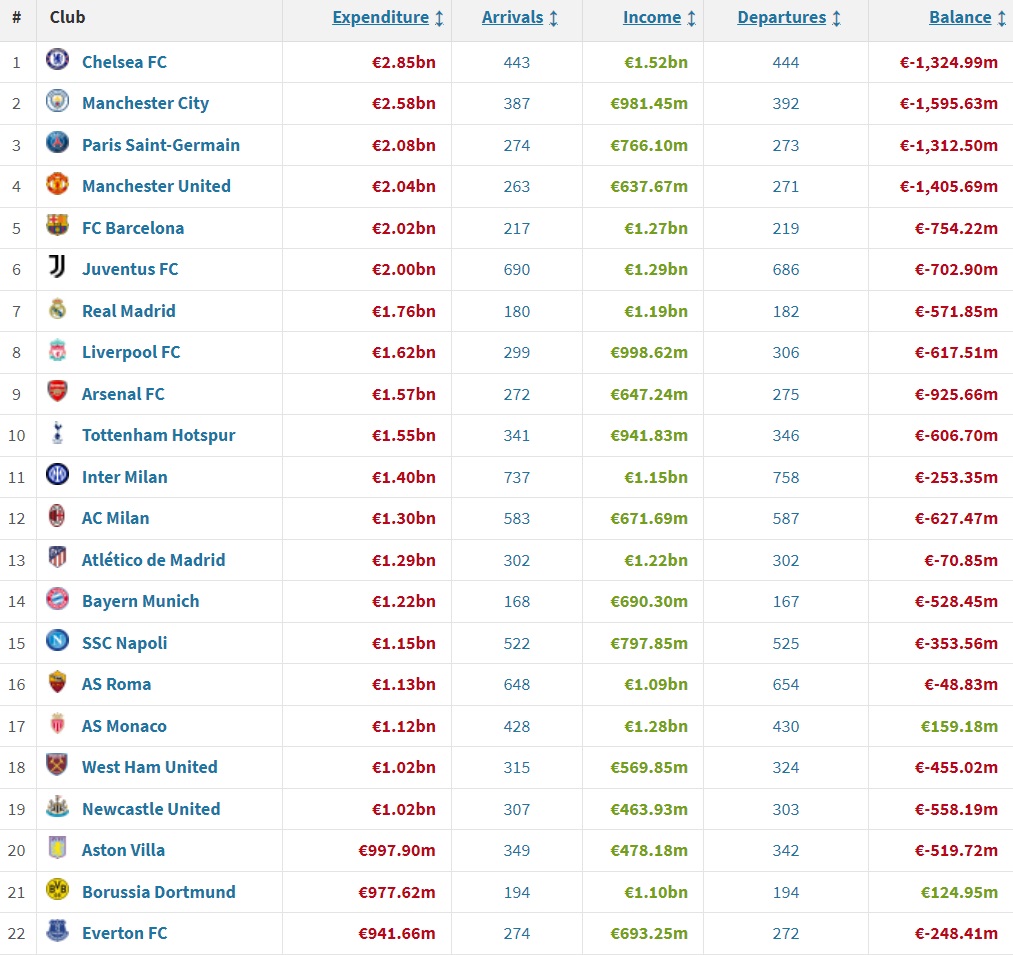Open the Liverpool FC club link
1013x955 pixels.
tap(131, 352)
